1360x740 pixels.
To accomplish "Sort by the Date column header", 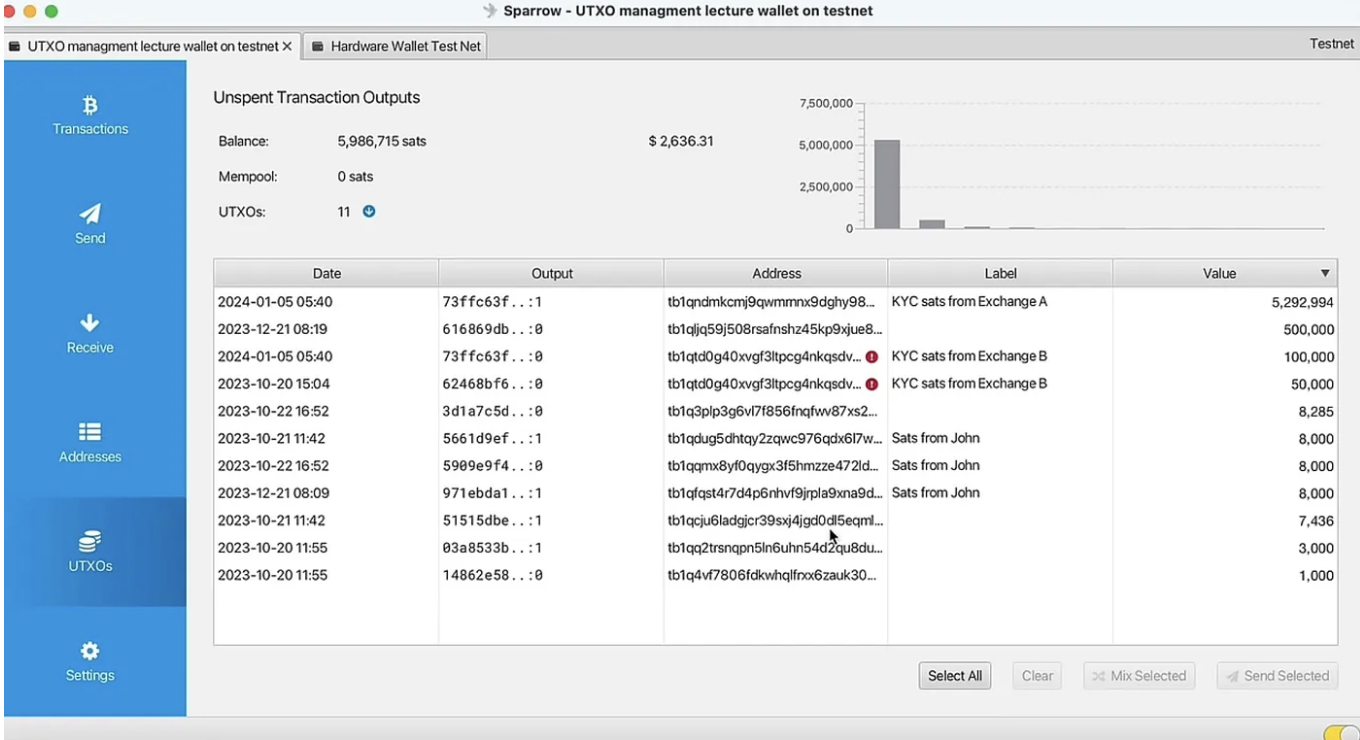I will click(x=326, y=274).
